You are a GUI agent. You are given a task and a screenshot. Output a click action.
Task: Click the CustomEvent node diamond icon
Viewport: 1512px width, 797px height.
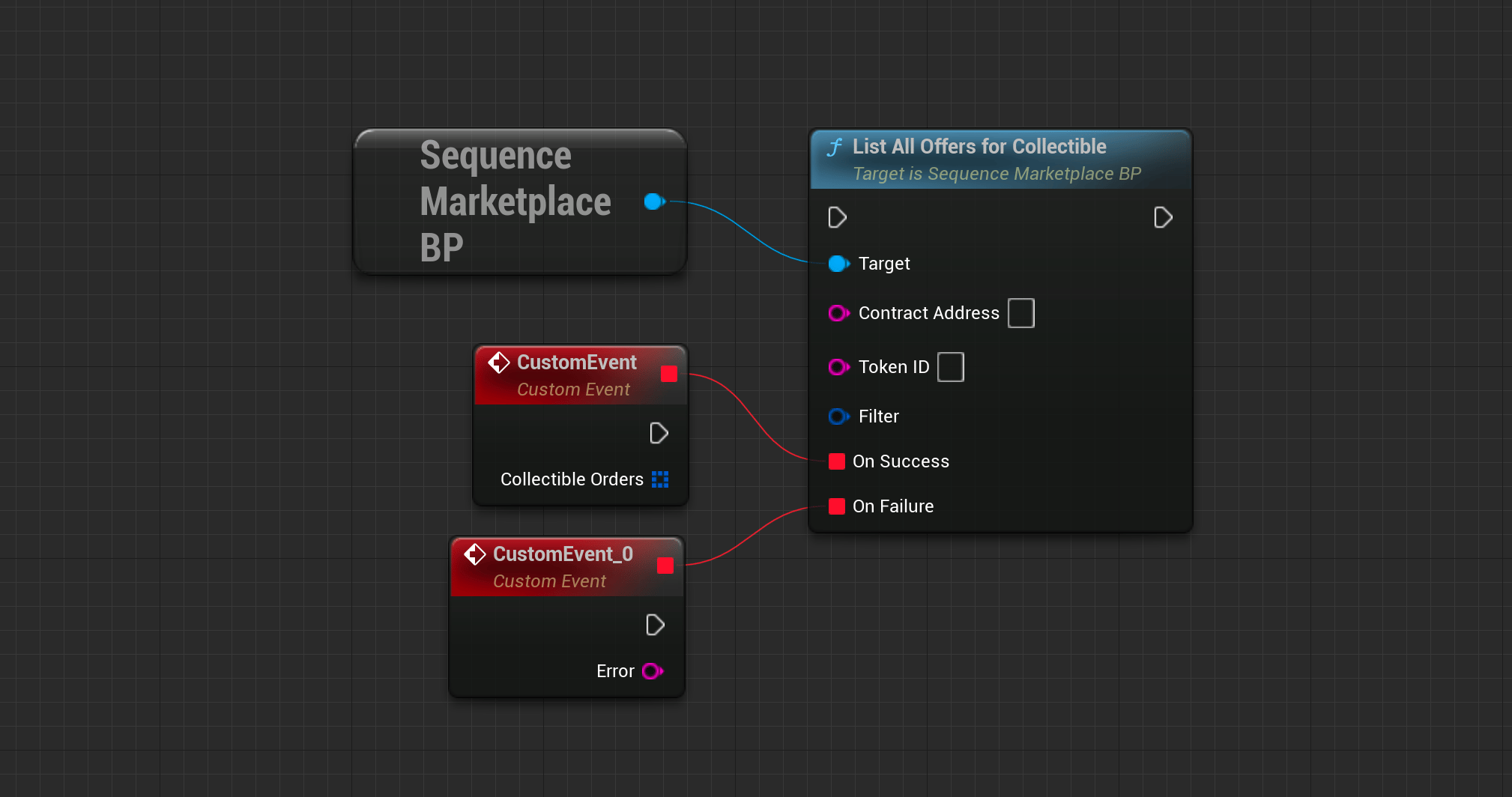click(499, 363)
